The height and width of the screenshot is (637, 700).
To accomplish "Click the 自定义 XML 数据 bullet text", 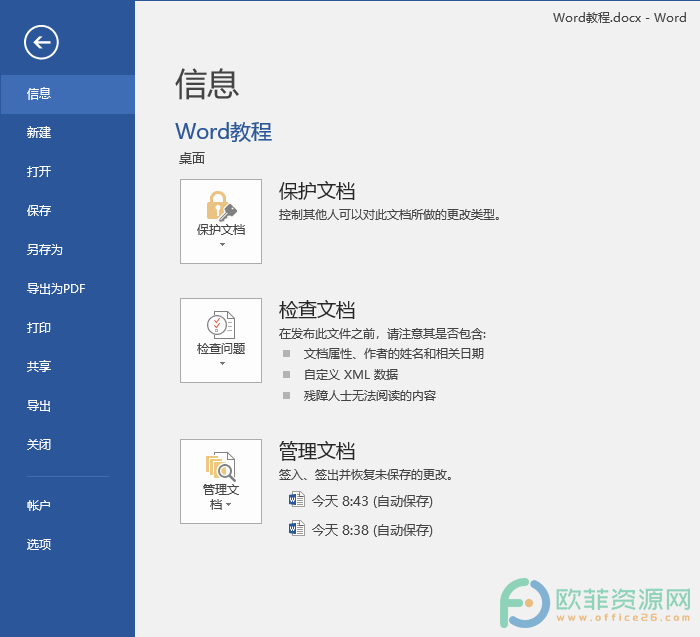I will (x=351, y=375).
